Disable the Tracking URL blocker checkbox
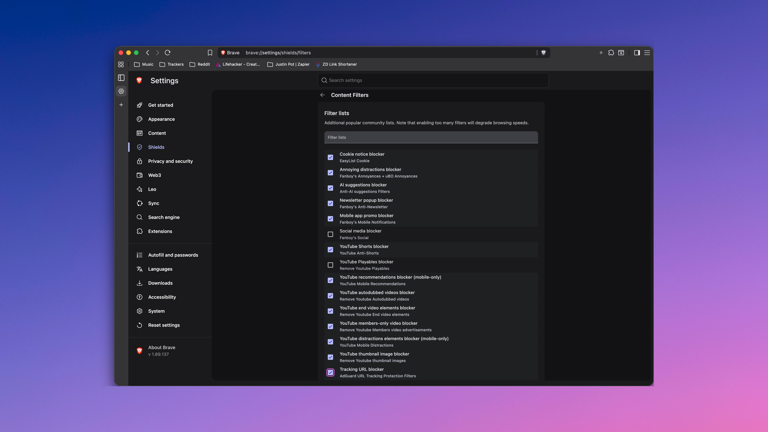Image resolution: width=768 pixels, height=432 pixels. click(x=331, y=372)
